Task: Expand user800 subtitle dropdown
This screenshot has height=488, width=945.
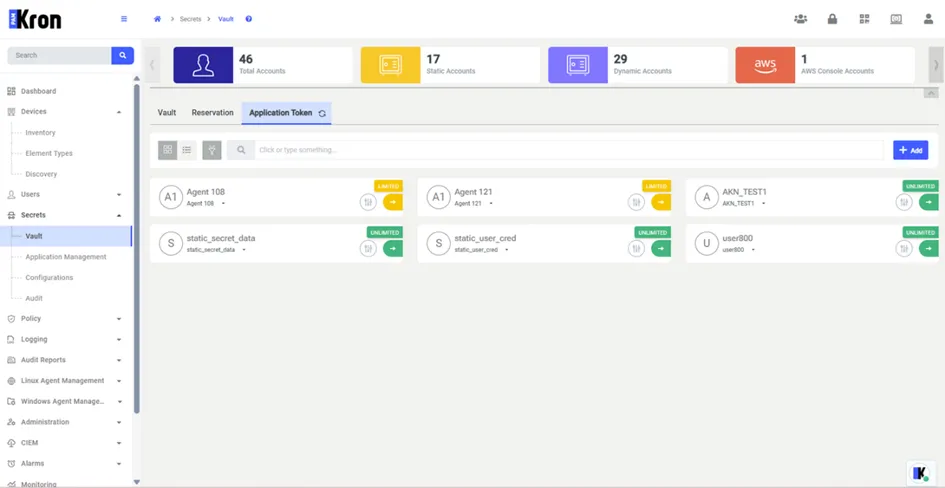Action: pyautogui.click(x=753, y=250)
